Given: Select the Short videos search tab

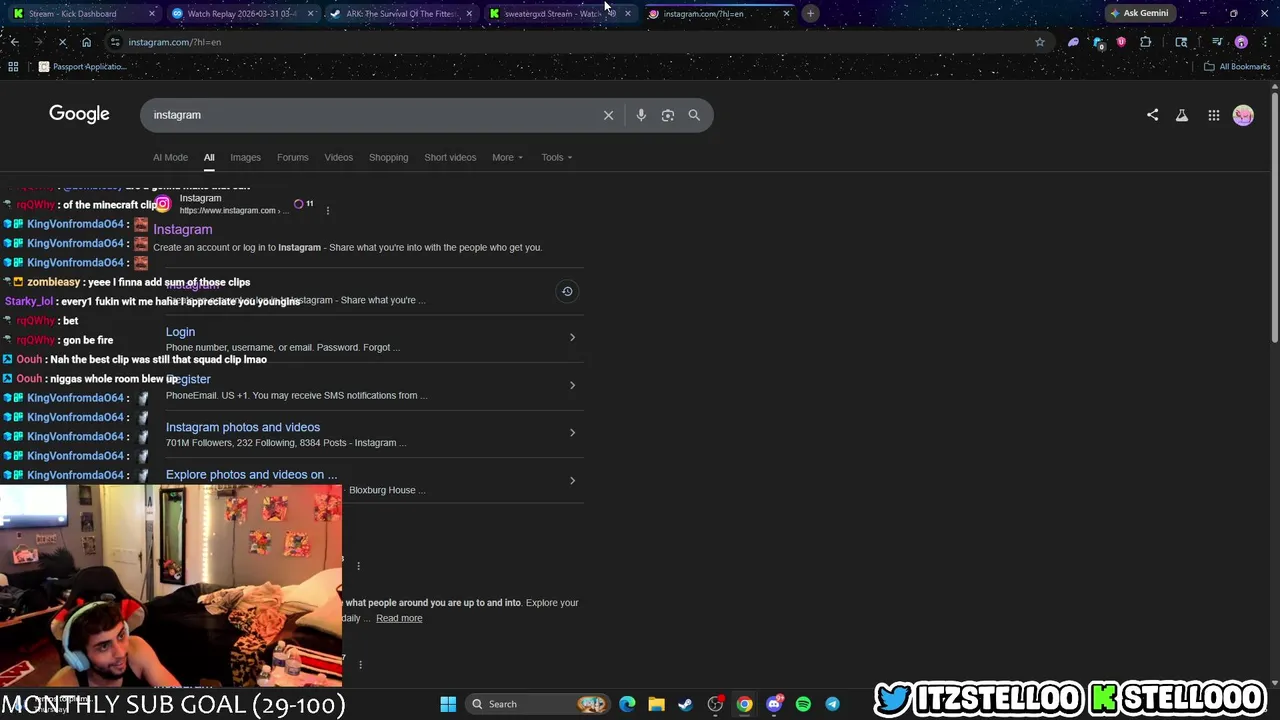Looking at the screenshot, I should click(x=450, y=157).
